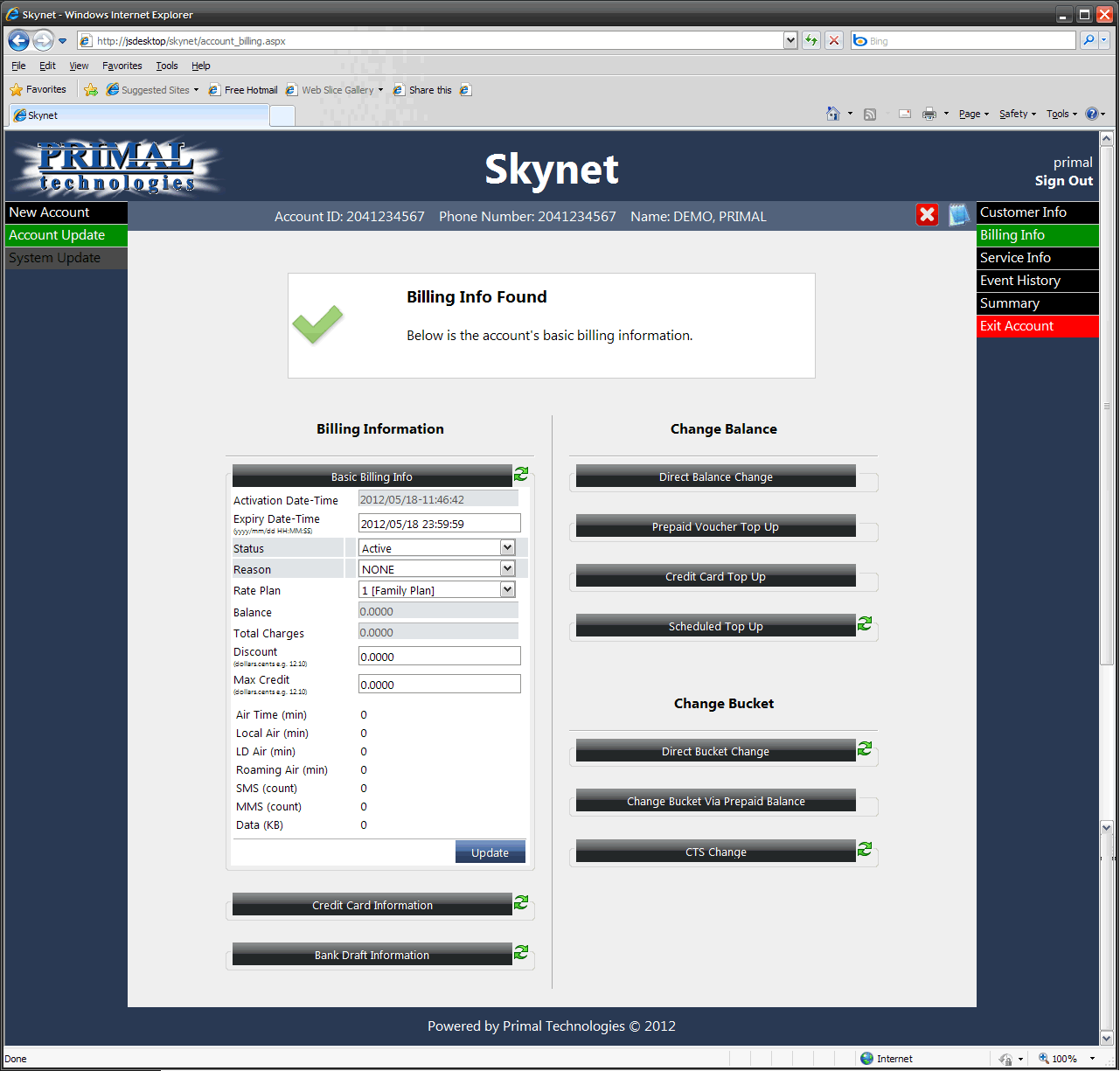Image resolution: width=1120 pixels, height=1071 pixels.
Task: Go to Customer Info section
Action: pyautogui.click(x=1038, y=212)
